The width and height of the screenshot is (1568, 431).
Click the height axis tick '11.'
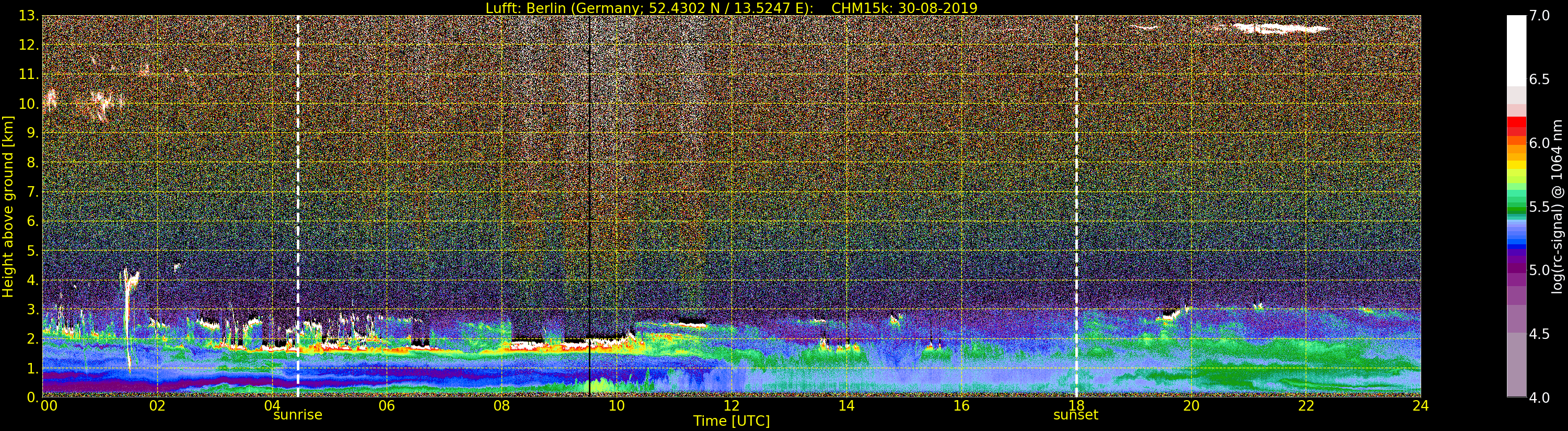coord(29,74)
